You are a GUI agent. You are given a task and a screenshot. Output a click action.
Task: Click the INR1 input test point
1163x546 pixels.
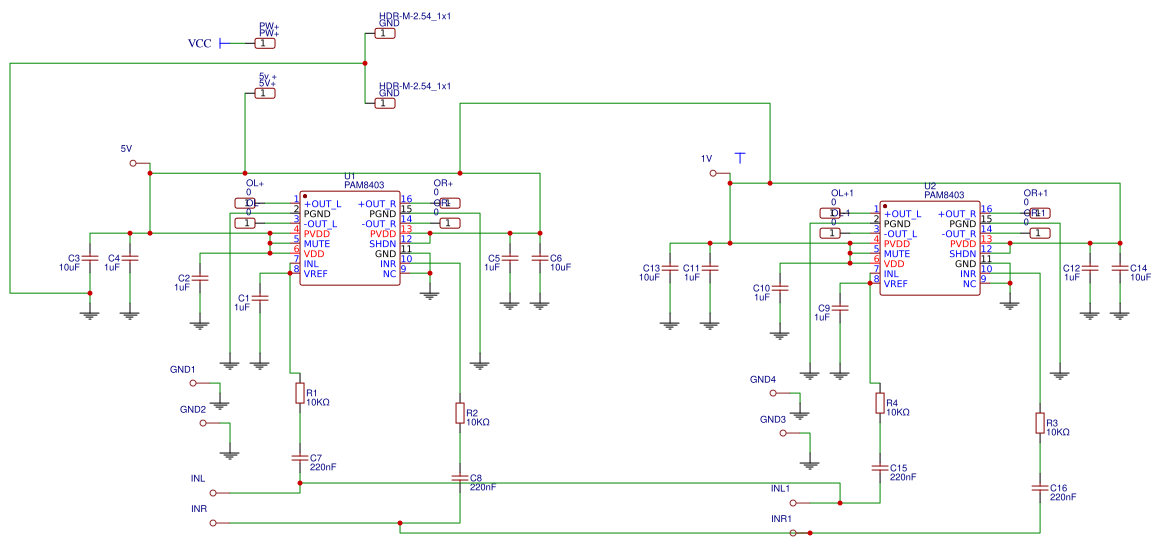(794, 533)
